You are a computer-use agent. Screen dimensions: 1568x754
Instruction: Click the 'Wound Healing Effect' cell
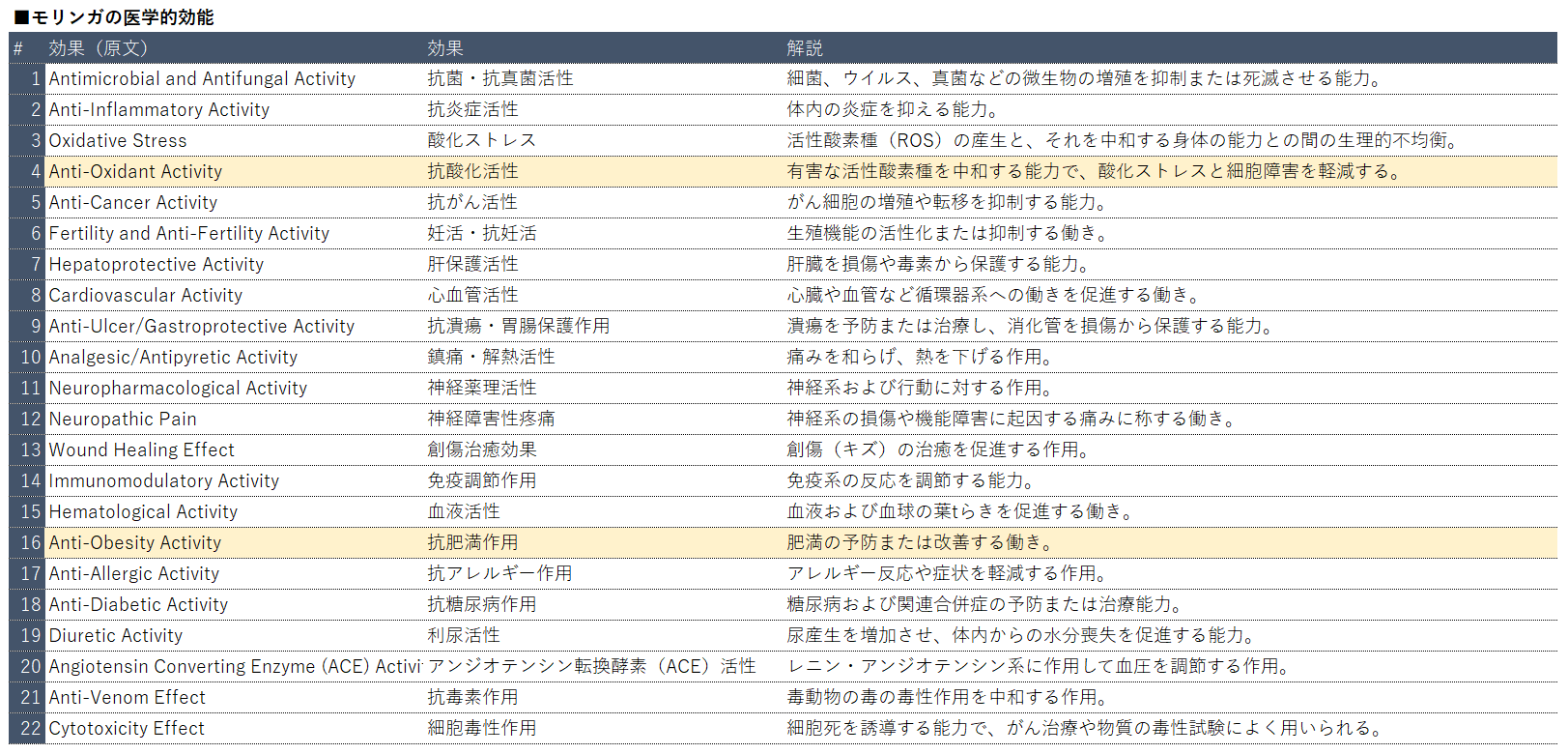point(235,450)
